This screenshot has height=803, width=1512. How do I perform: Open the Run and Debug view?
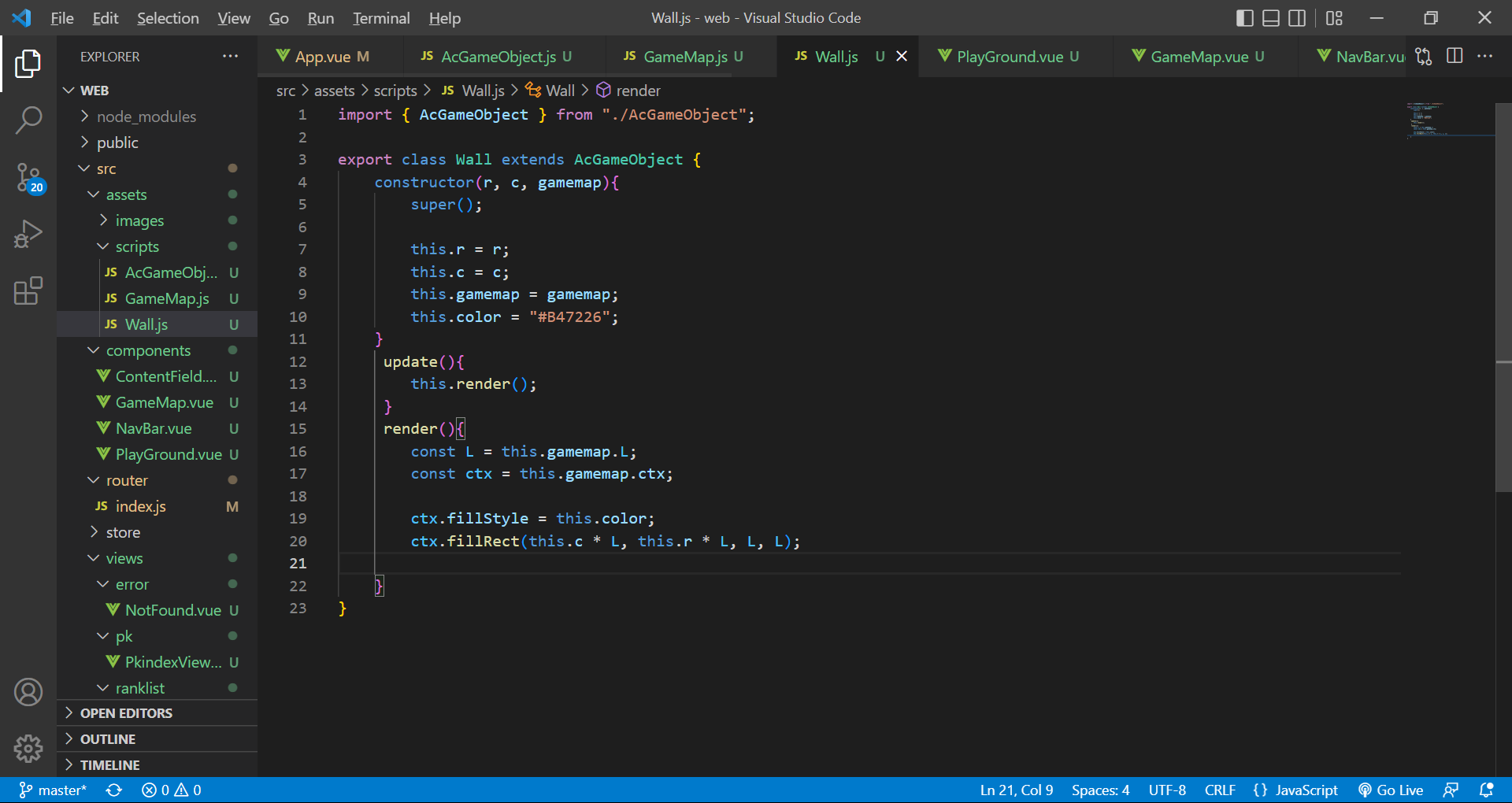28,235
